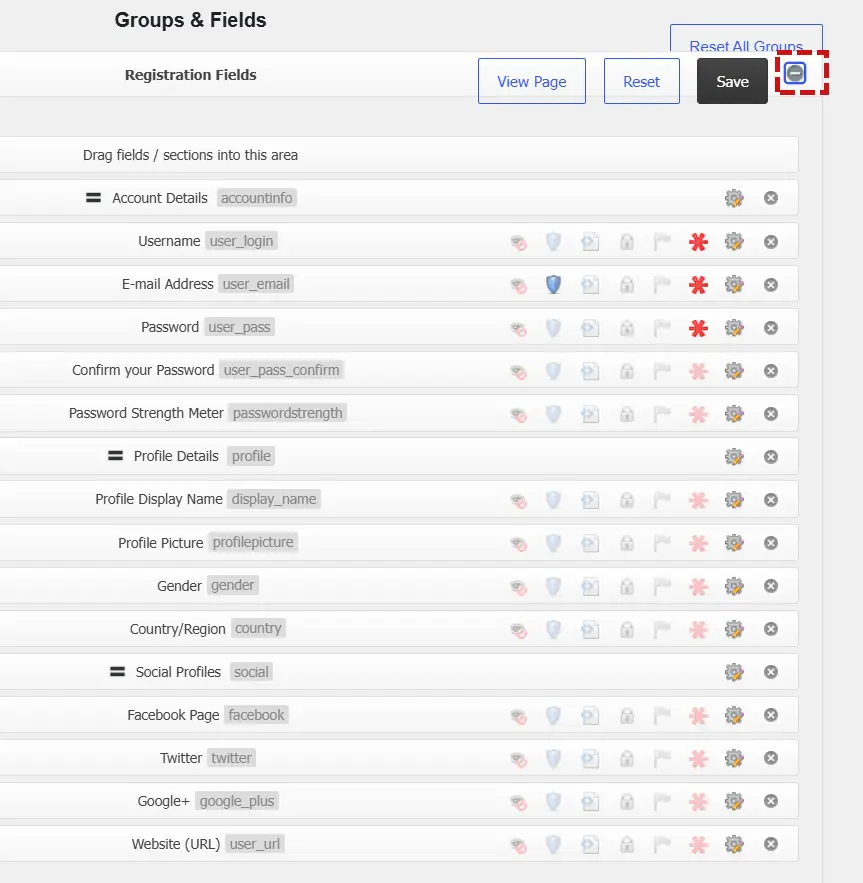Toggle required asterisk for Country/Region
This screenshot has height=883, width=863.
tap(699, 629)
